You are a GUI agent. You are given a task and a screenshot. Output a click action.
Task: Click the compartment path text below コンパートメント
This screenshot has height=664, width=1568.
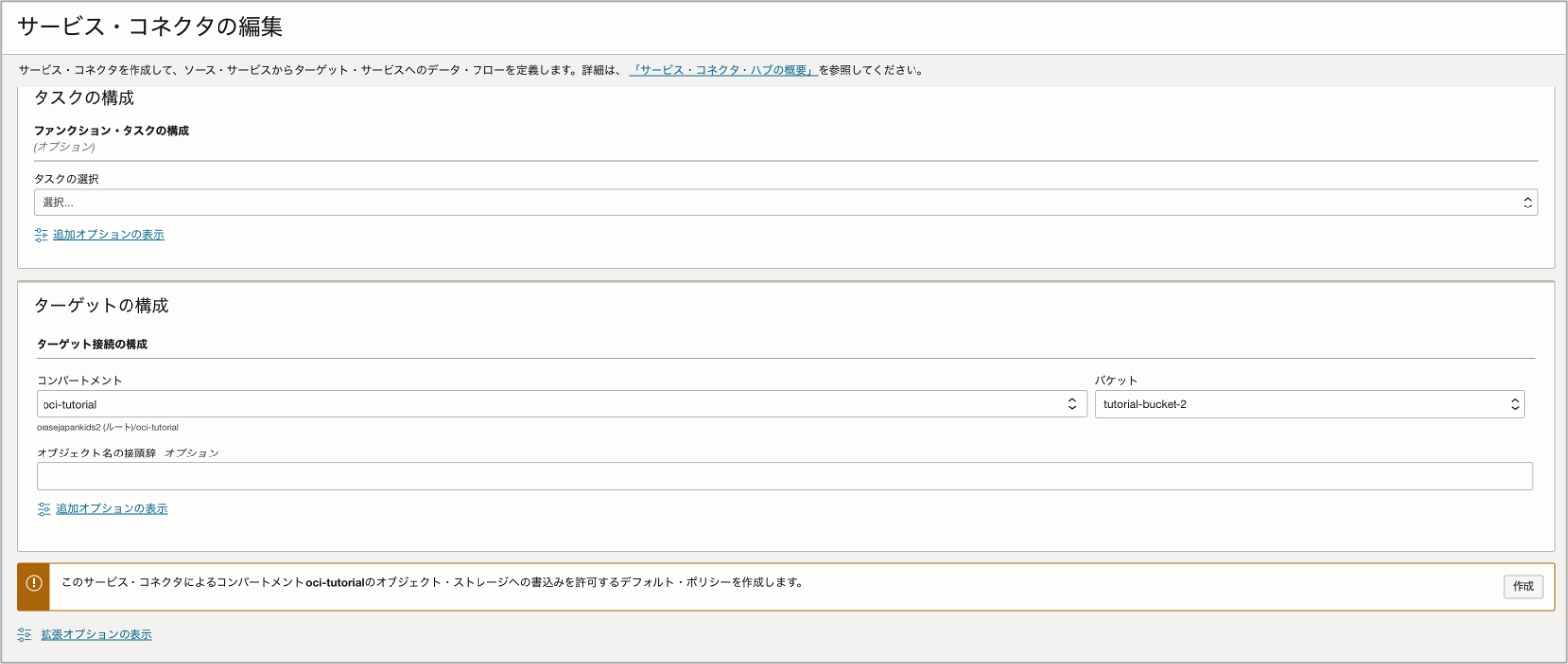coord(108,428)
